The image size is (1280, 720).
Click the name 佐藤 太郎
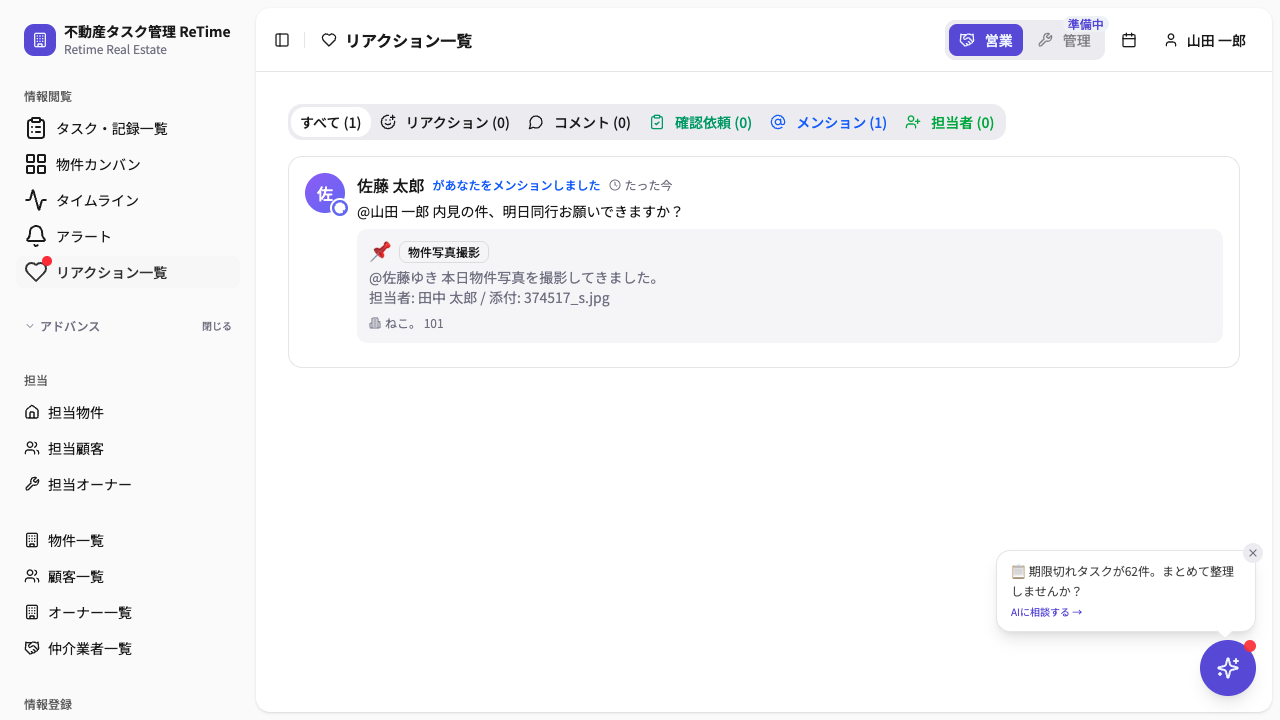pos(391,186)
